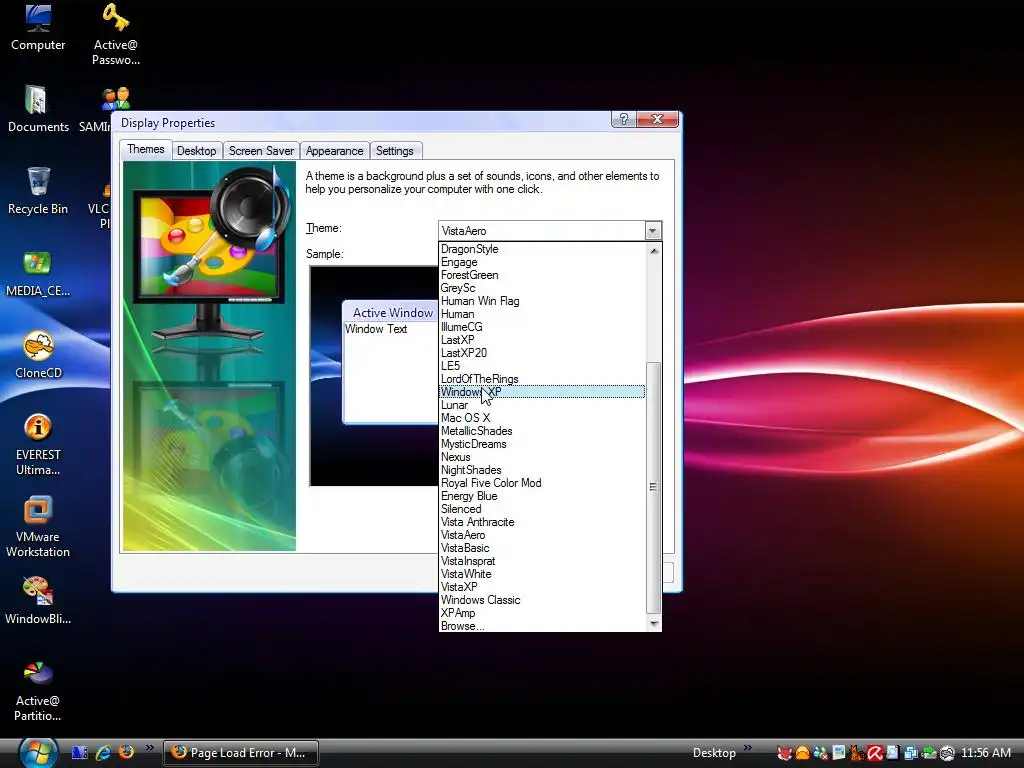Select the Energy Blue theme
Screen dimensions: 1024x768
click(x=542, y=496)
